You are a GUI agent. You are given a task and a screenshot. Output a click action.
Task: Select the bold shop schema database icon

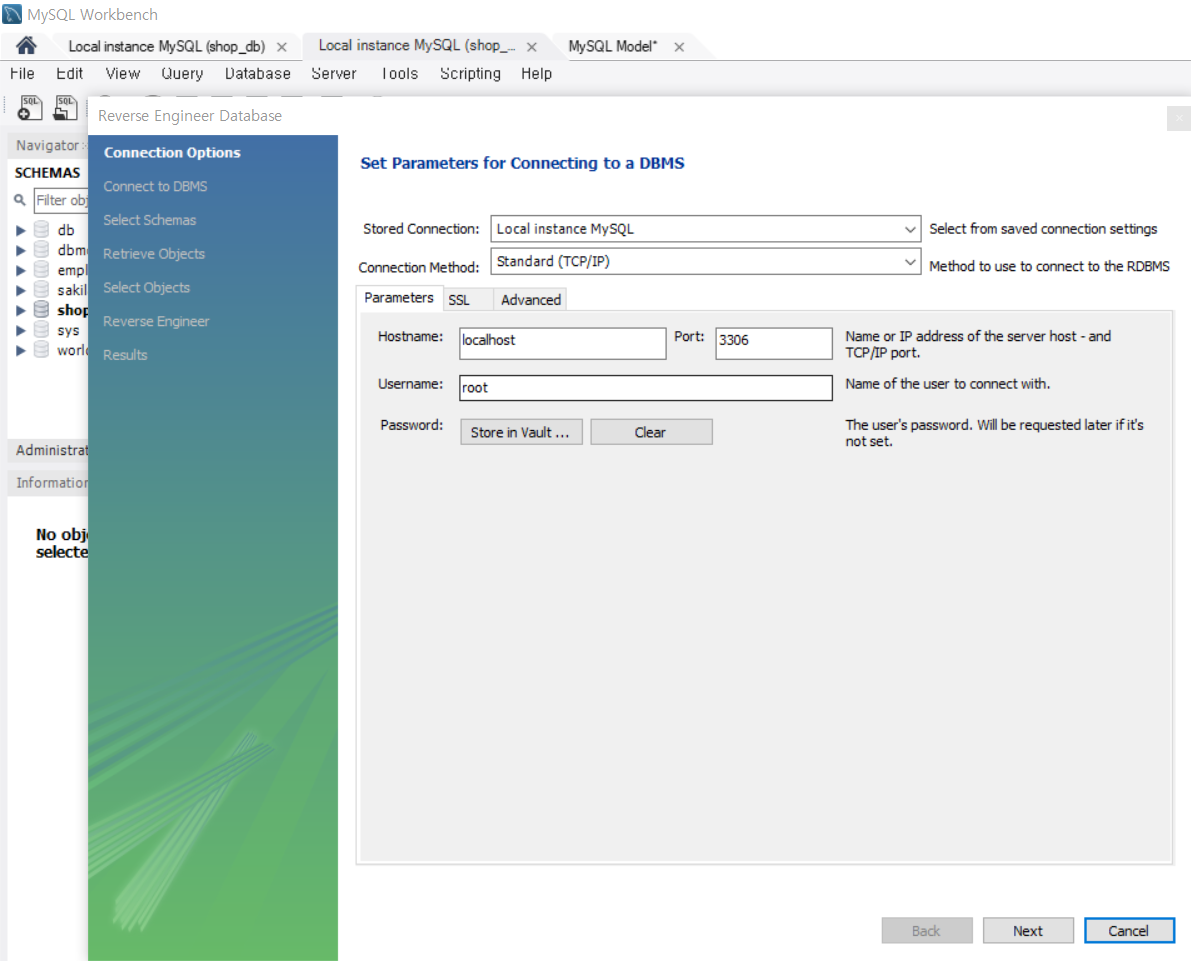coord(42,309)
